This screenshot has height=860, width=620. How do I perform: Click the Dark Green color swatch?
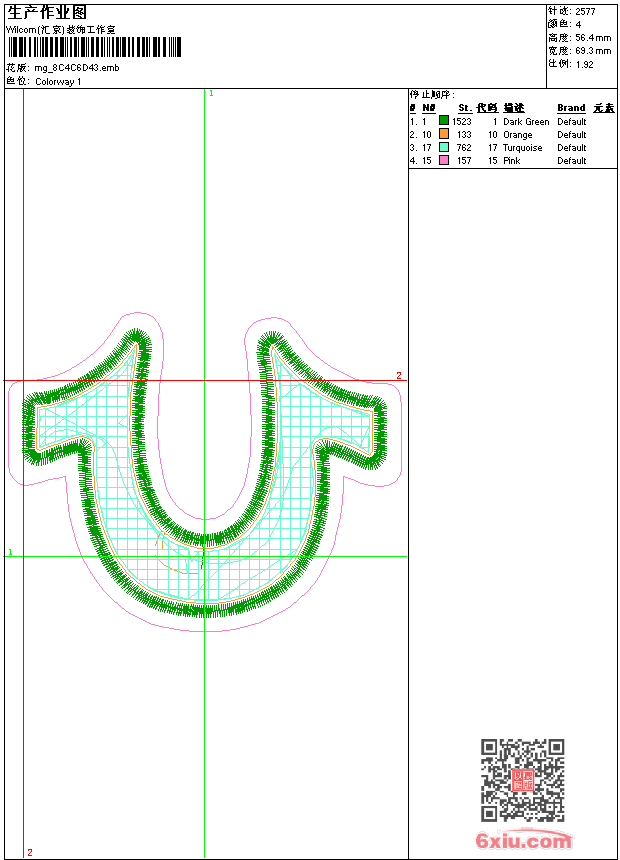tap(444, 121)
